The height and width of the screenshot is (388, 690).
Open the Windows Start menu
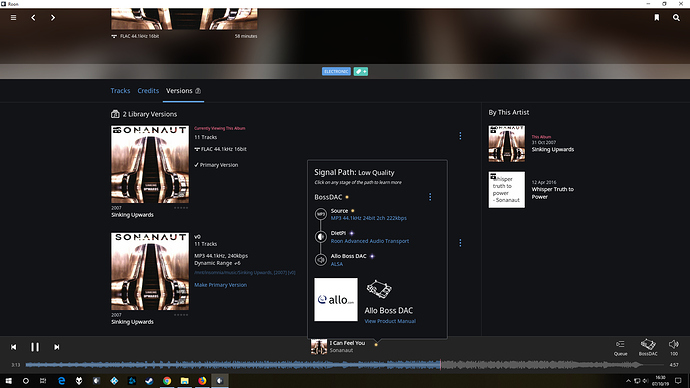pos(8,381)
